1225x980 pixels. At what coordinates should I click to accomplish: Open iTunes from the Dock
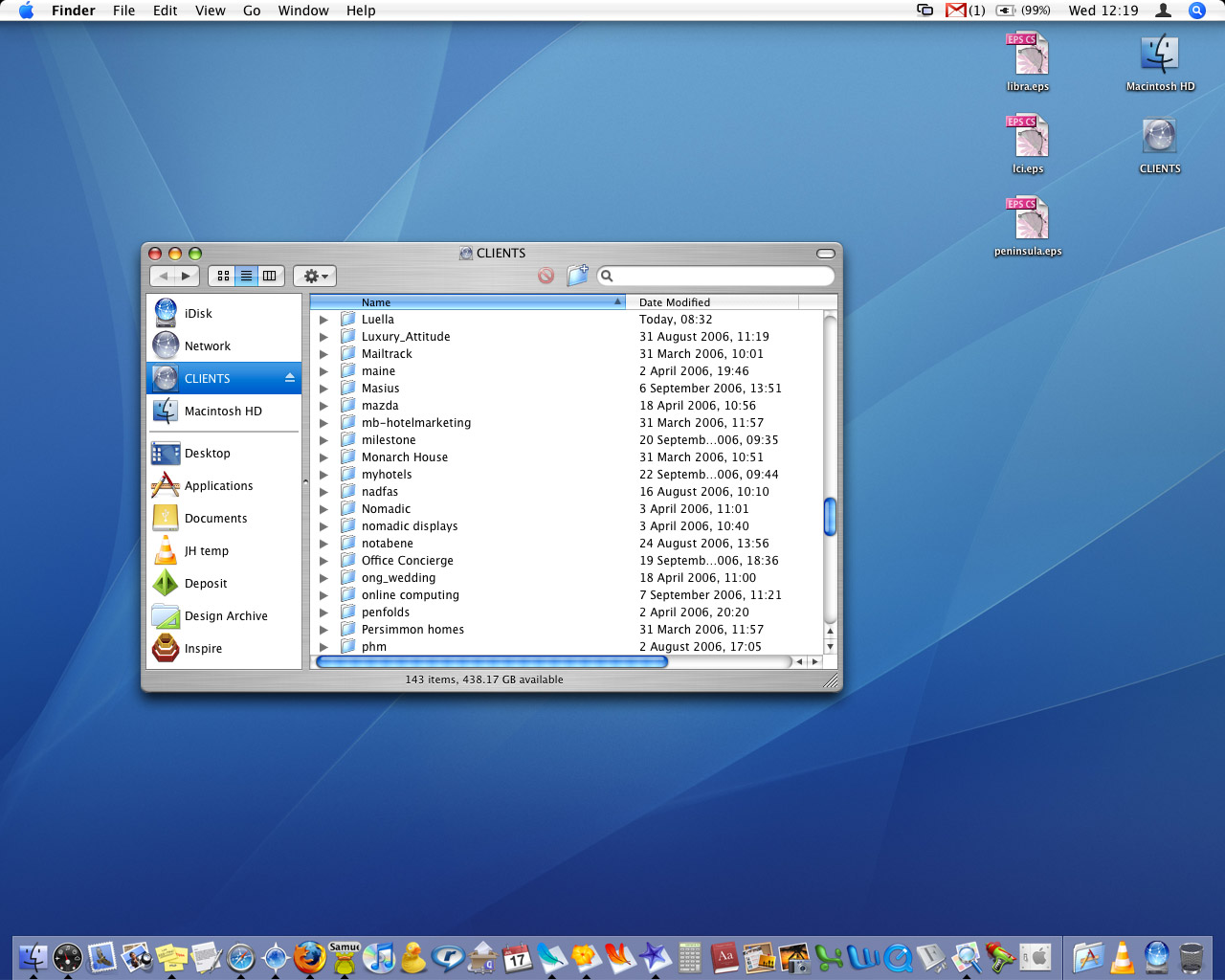379,956
